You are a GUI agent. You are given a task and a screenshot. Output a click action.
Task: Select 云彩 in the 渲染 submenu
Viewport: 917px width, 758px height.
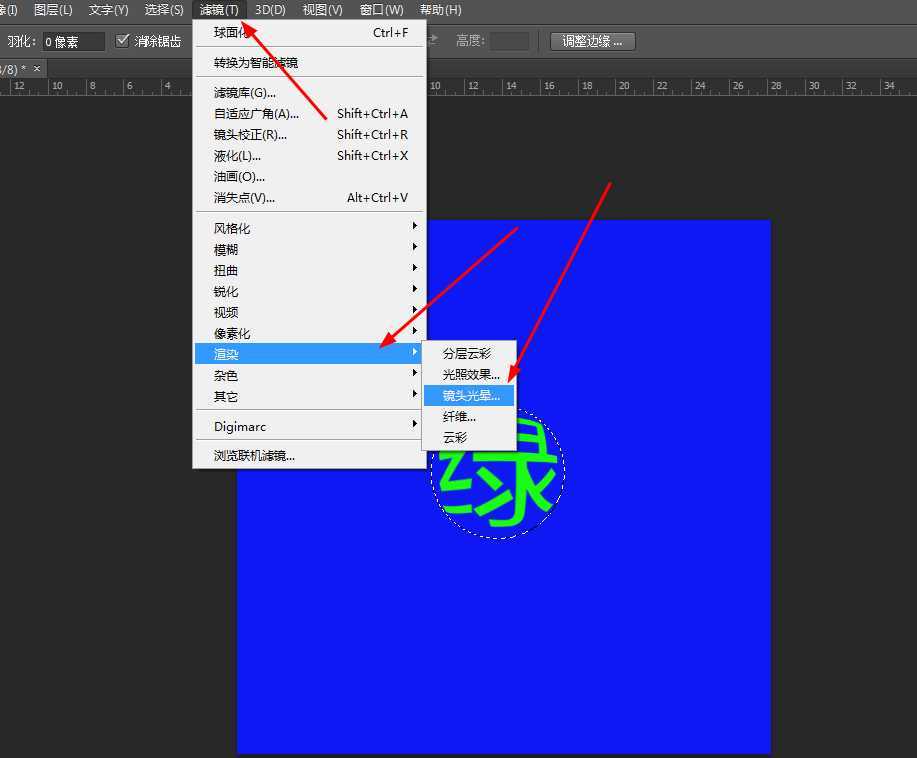click(454, 437)
